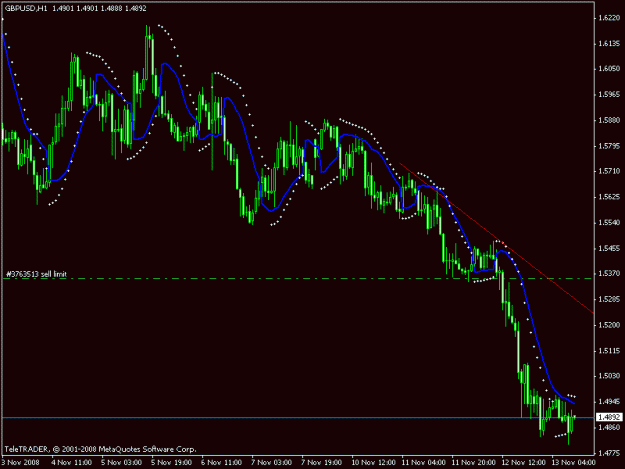Image resolution: width=625 pixels, height=469 pixels.
Task: Click the 11 Nov 20:00 time label
Action: pyautogui.click(x=474, y=462)
